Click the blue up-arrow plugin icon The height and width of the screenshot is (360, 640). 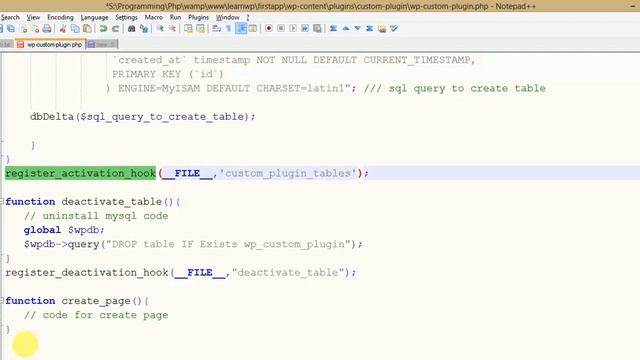345,29
